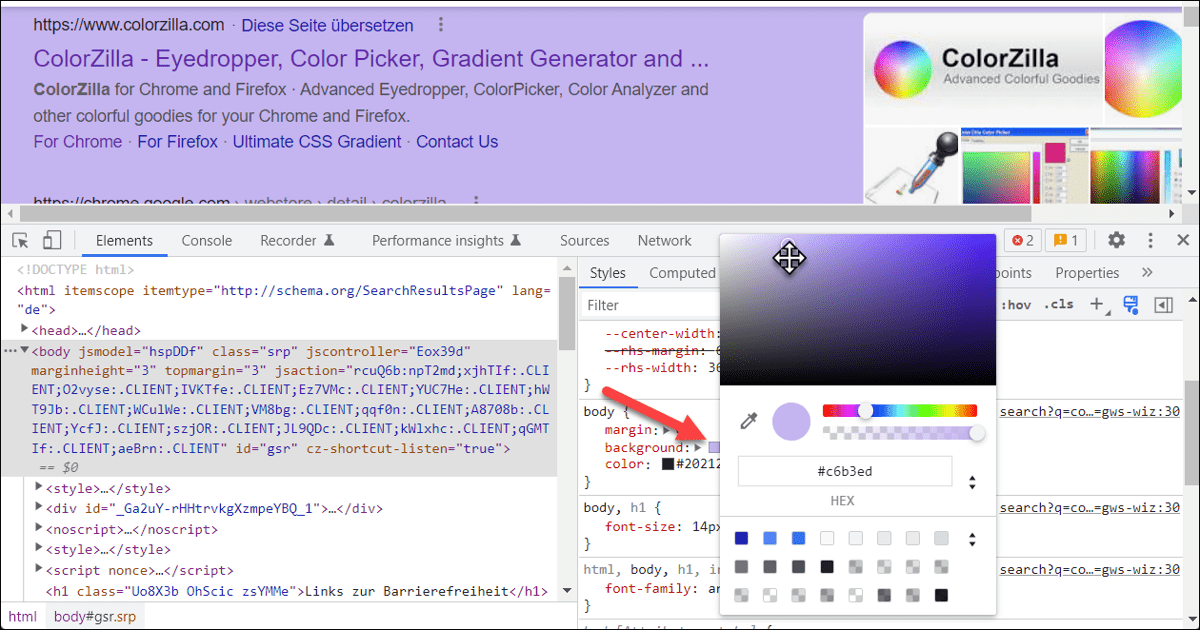Screen dimensions: 1200x630
Task: Click the new style rule plus icon
Action: pyautogui.click(x=1097, y=304)
